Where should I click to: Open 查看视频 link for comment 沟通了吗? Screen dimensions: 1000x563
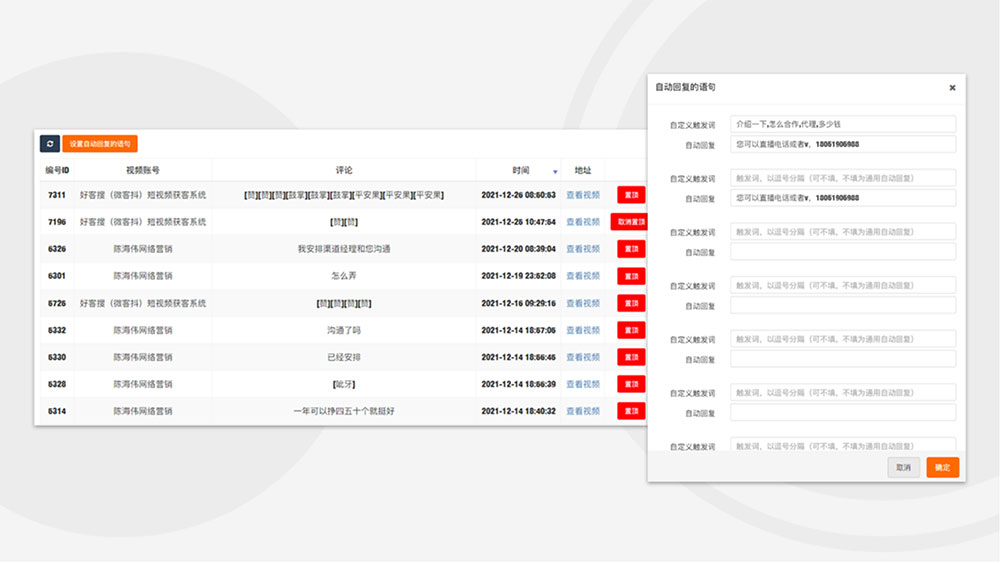(583, 330)
